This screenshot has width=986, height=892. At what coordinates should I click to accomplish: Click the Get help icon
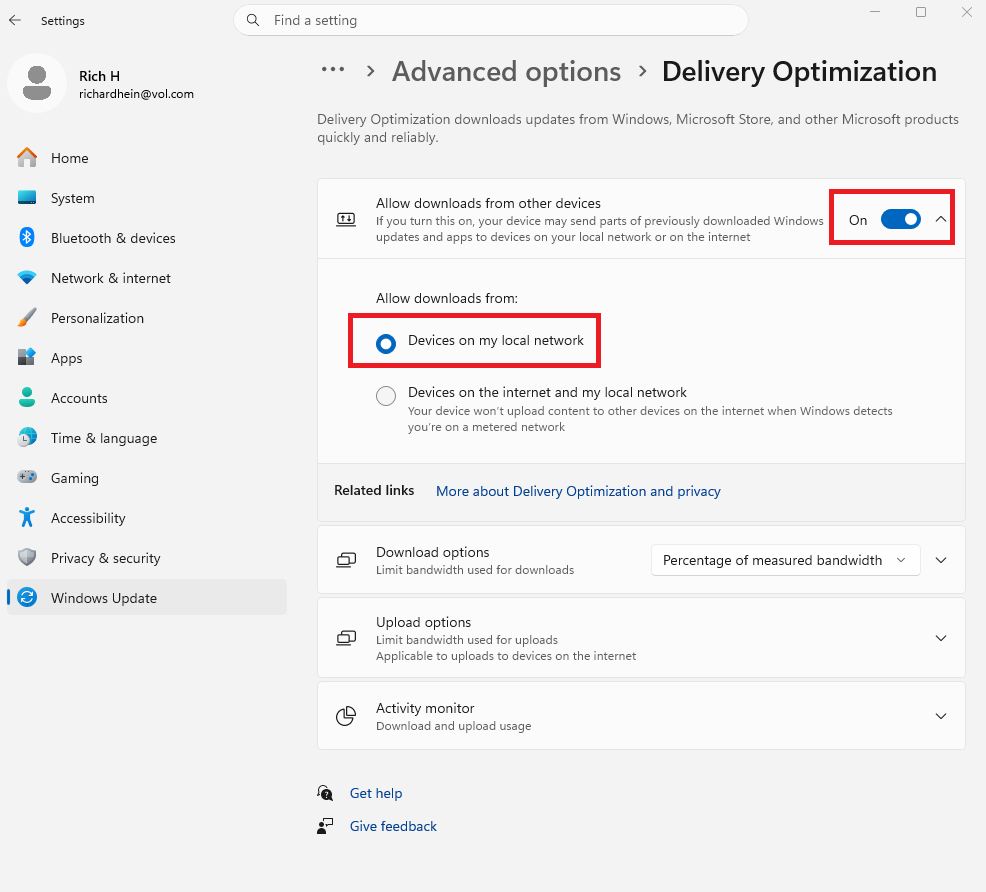325,793
